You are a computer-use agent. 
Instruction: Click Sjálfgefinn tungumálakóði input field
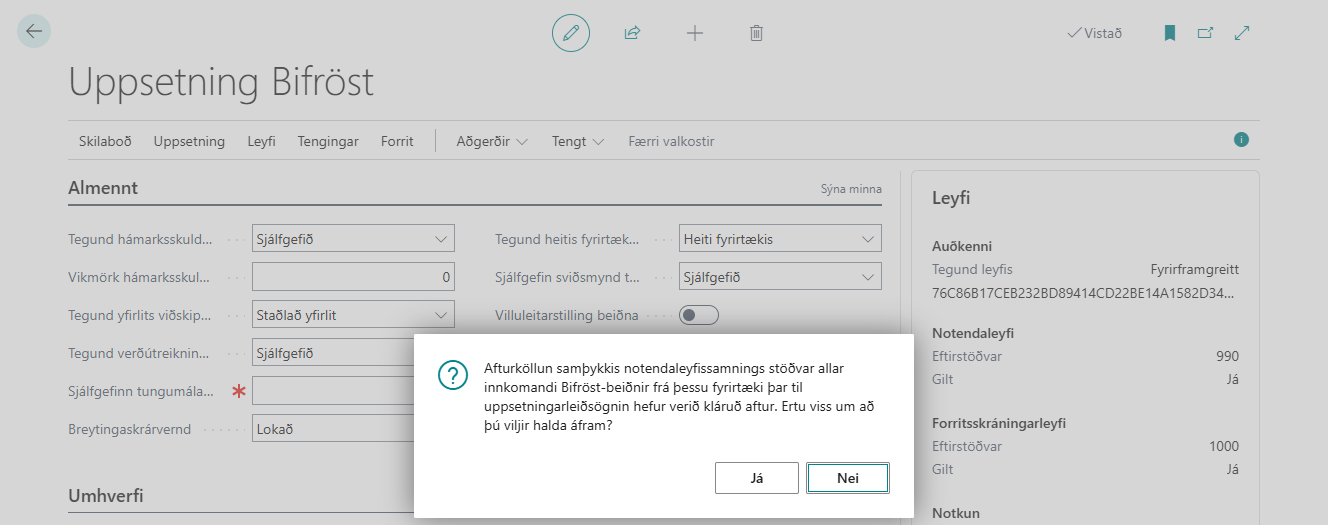tap(333, 391)
